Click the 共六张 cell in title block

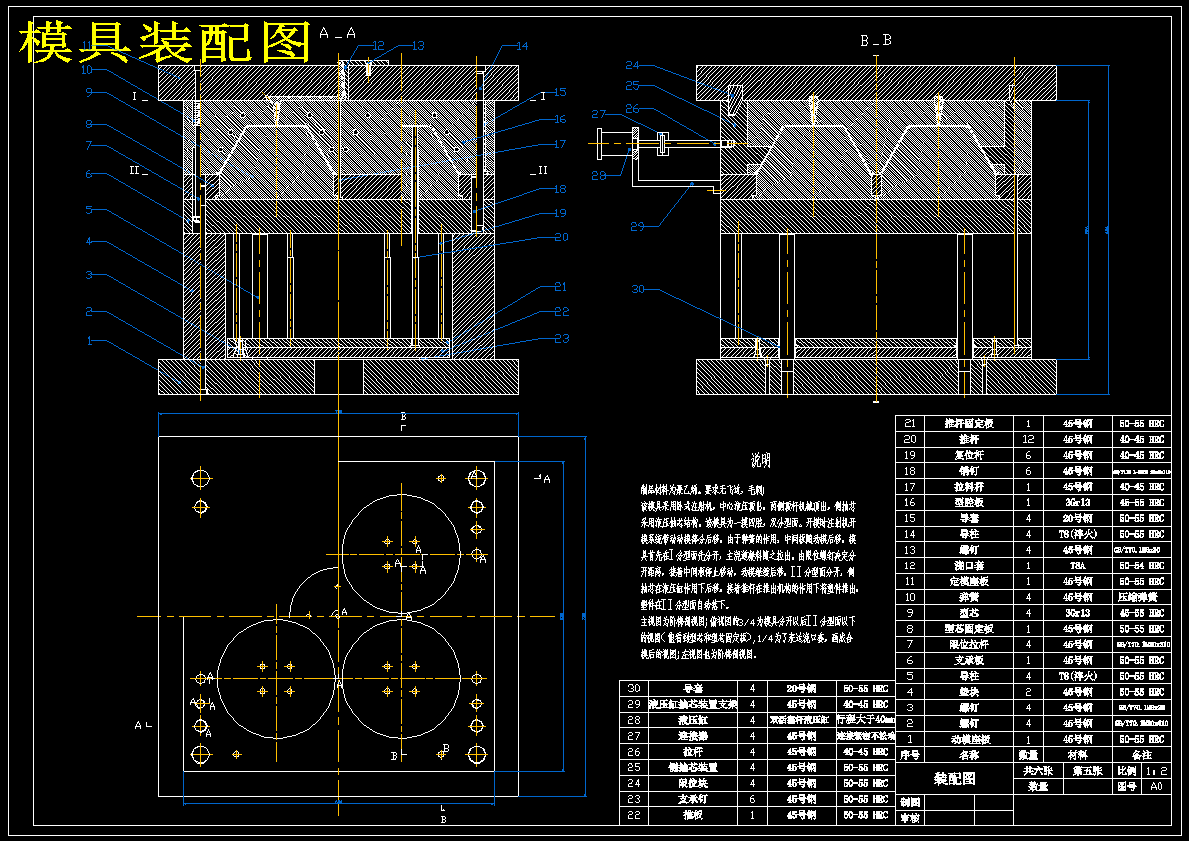point(1037,771)
